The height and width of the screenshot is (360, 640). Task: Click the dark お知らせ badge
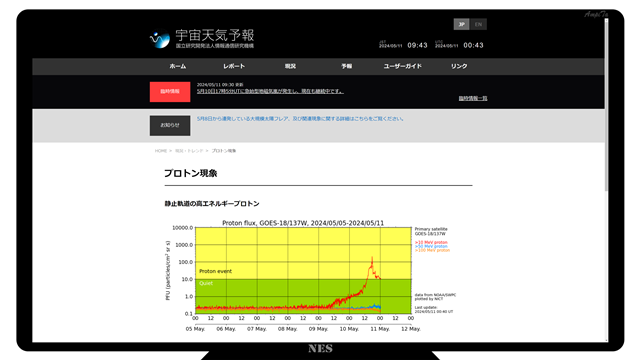[x=170, y=125]
